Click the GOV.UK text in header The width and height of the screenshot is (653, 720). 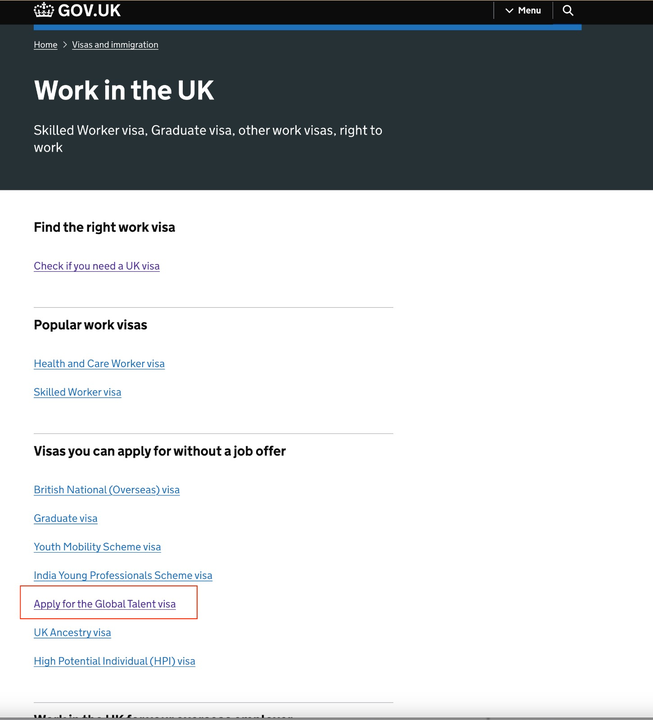tap(90, 10)
